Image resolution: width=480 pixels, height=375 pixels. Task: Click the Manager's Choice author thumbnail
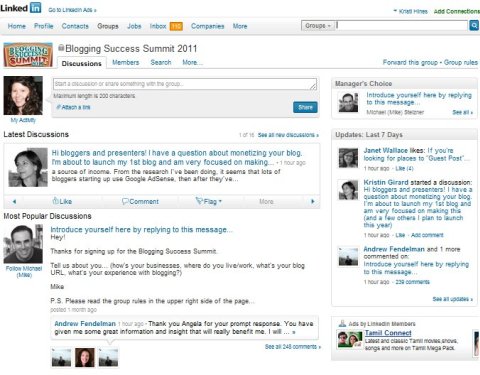point(348,102)
